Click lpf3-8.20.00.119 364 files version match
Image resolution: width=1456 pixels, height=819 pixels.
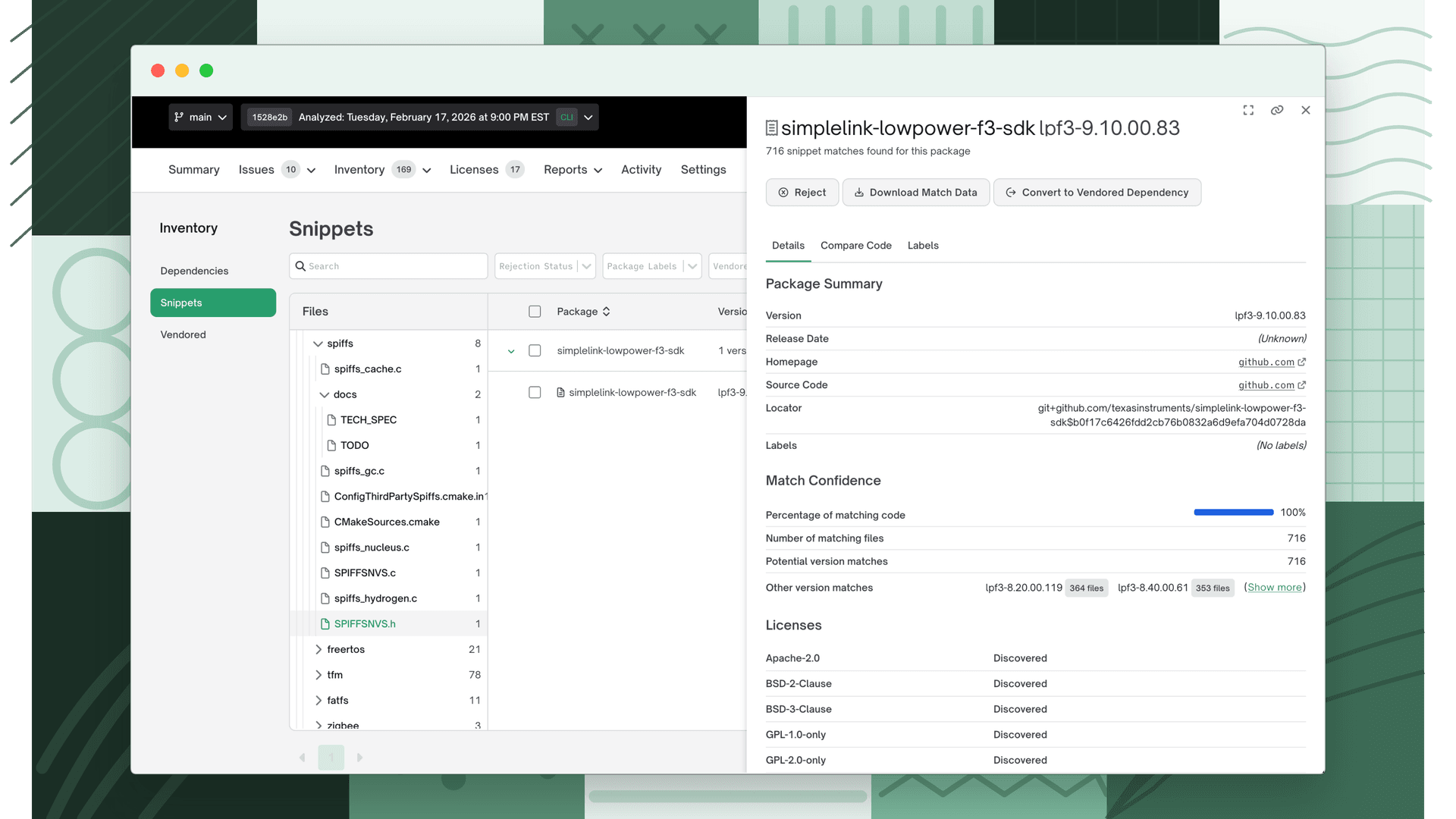[x=1046, y=588]
